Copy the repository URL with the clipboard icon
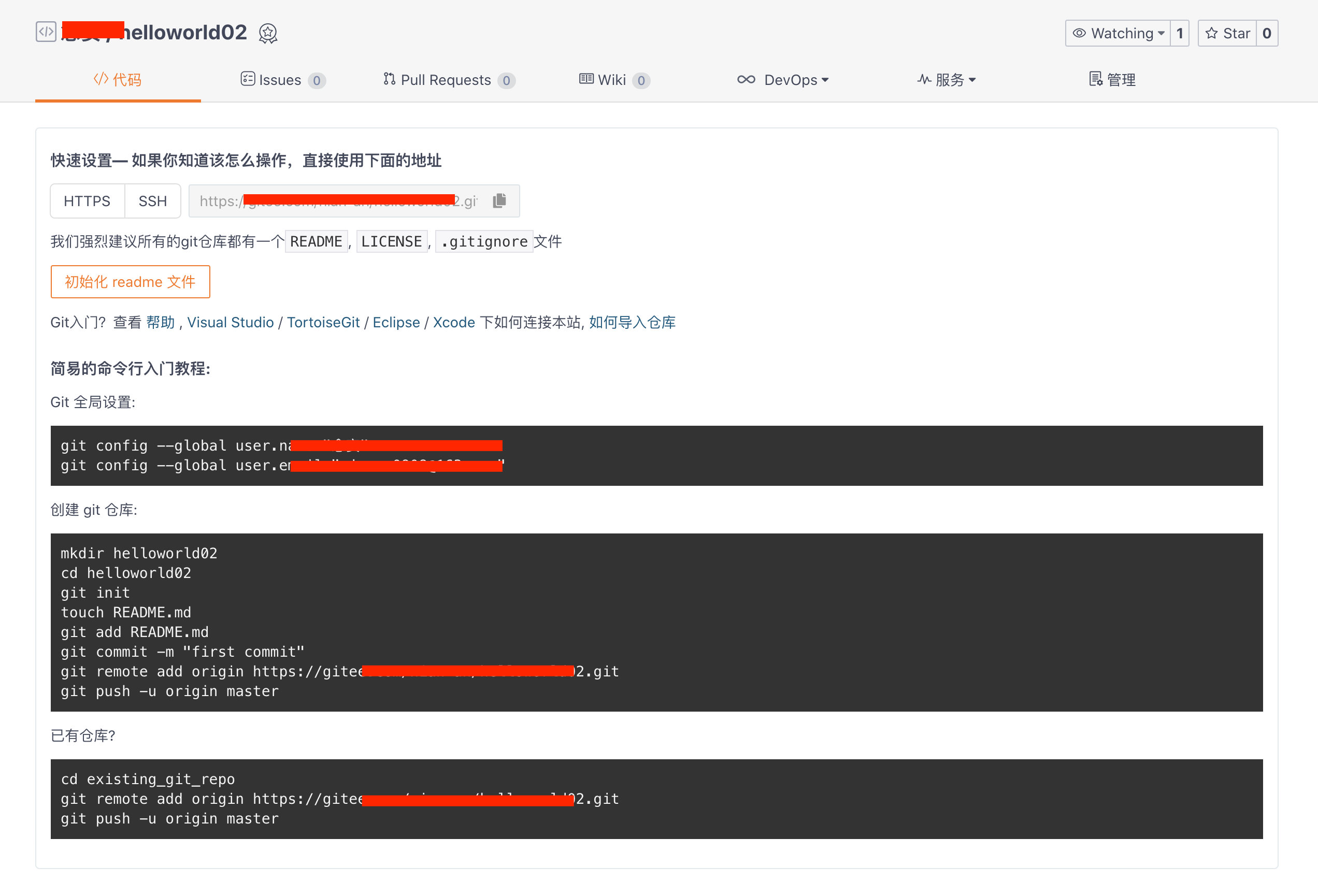The image size is (1318, 896). pos(499,201)
